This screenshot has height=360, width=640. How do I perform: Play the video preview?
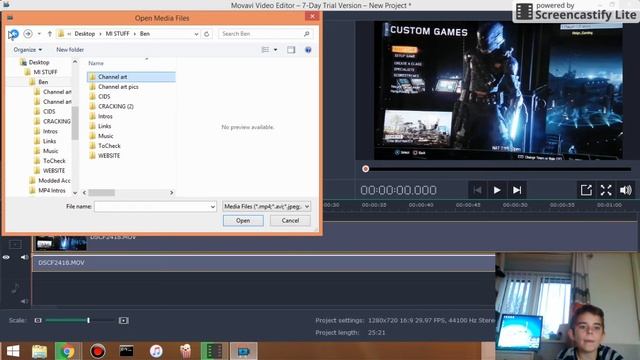(x=497, y=190)
